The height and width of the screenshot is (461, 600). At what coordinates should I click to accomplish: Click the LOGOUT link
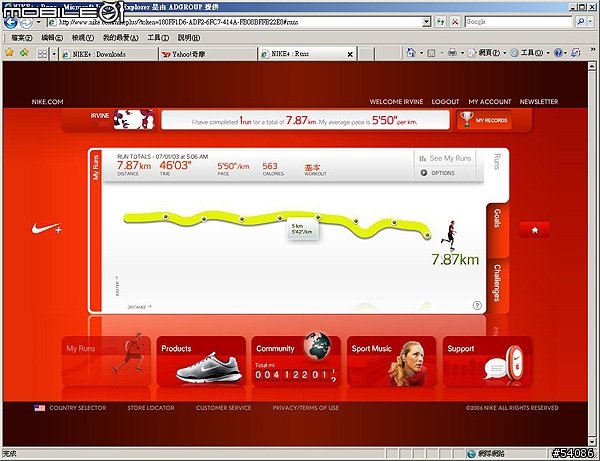click(x=445, y=102)
